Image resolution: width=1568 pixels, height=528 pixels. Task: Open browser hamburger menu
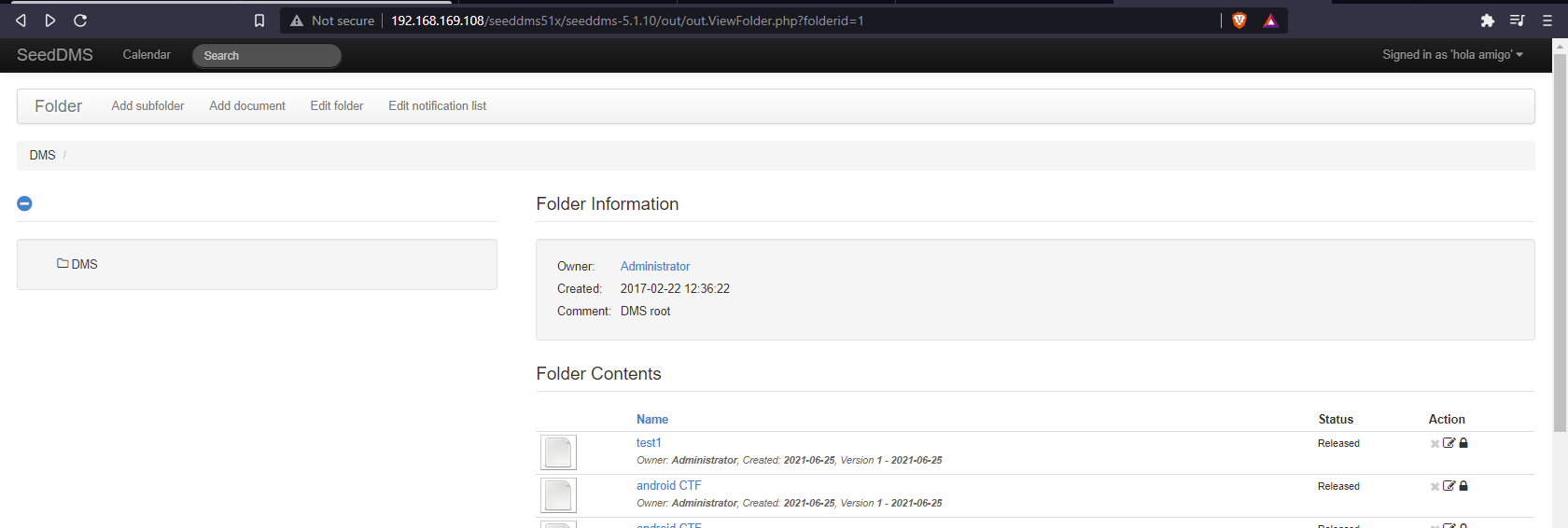(x=1547, y=21)
